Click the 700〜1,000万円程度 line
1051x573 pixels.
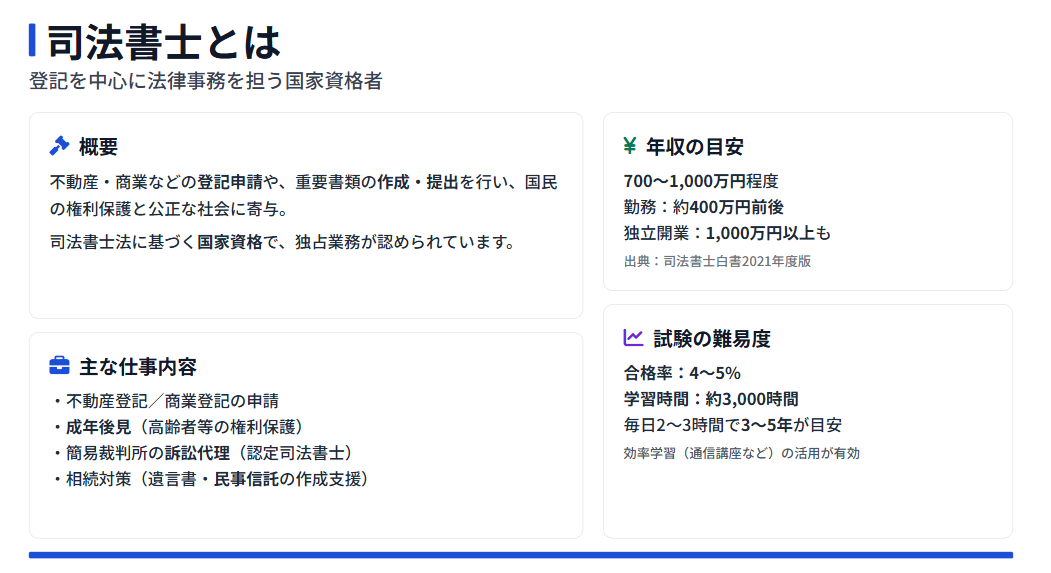700,181
